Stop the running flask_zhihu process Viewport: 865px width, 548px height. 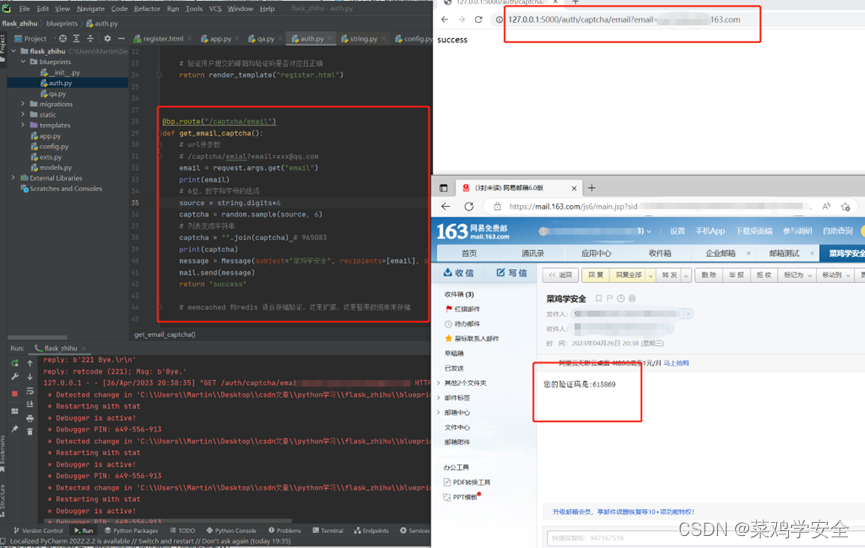click(15, 393)
